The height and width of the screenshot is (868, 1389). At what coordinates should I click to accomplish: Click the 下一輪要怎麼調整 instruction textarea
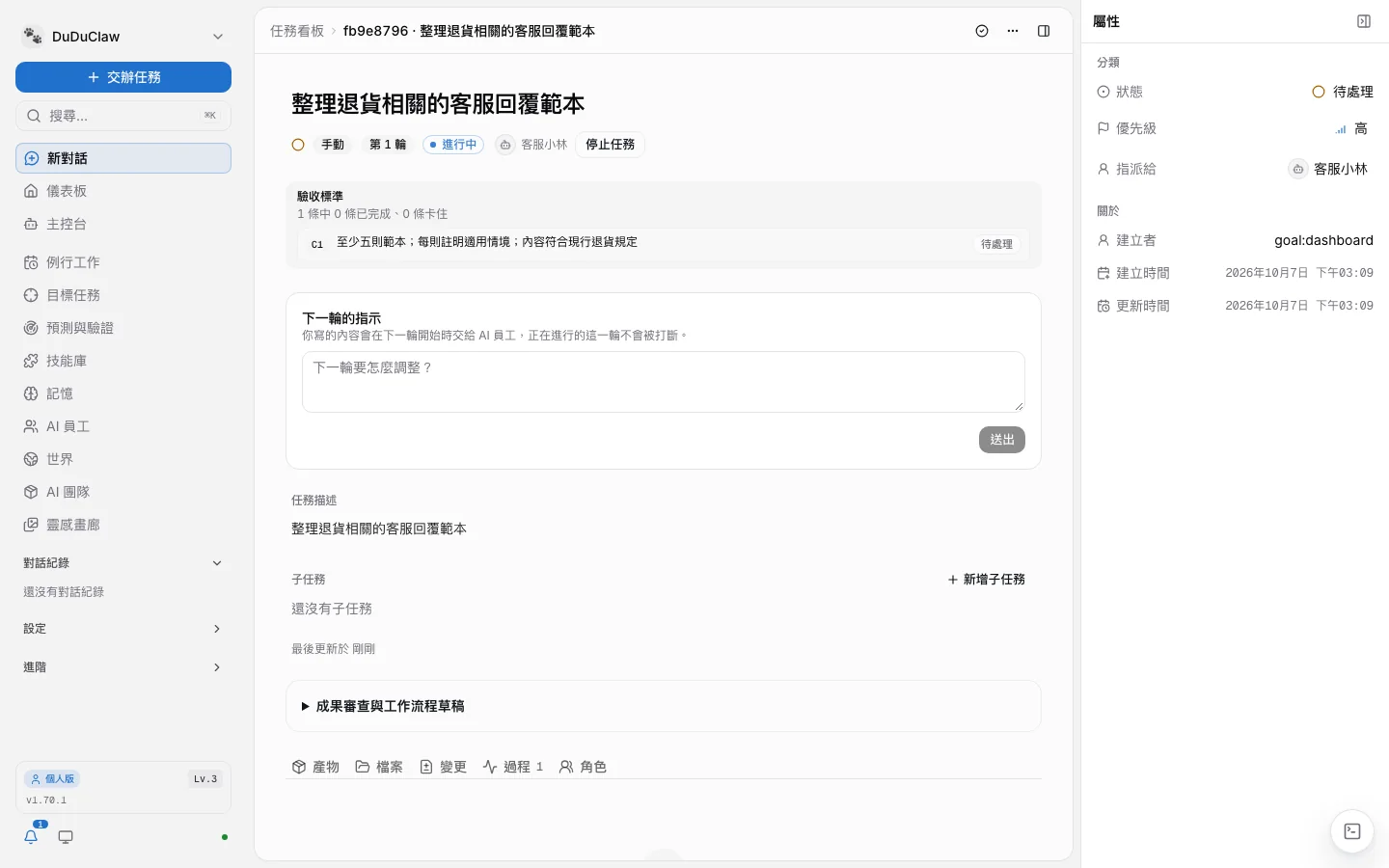pos(664,382)
